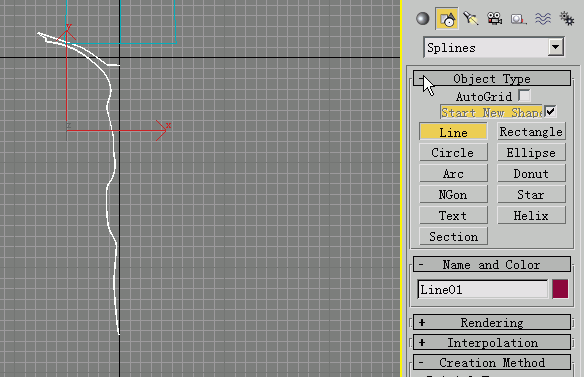Open the object color swatch
Viewport: 584px width, 377px height.
[560, 289]
